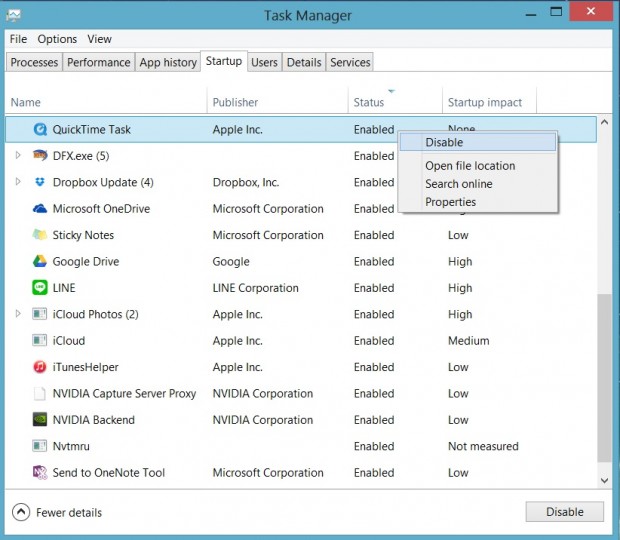
Task: Click the DFX.exe program icon
Action: pos(40,155)
